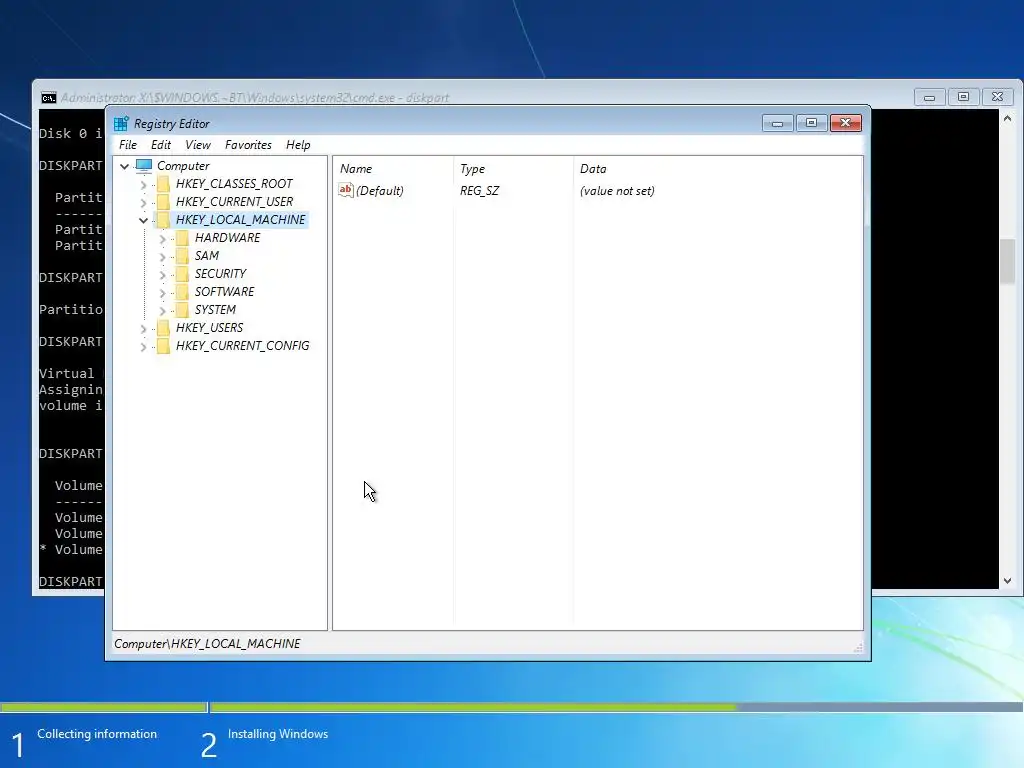Click the Type column header
1024x768 pixels.
pyautogui.click(x=513, y=168)
